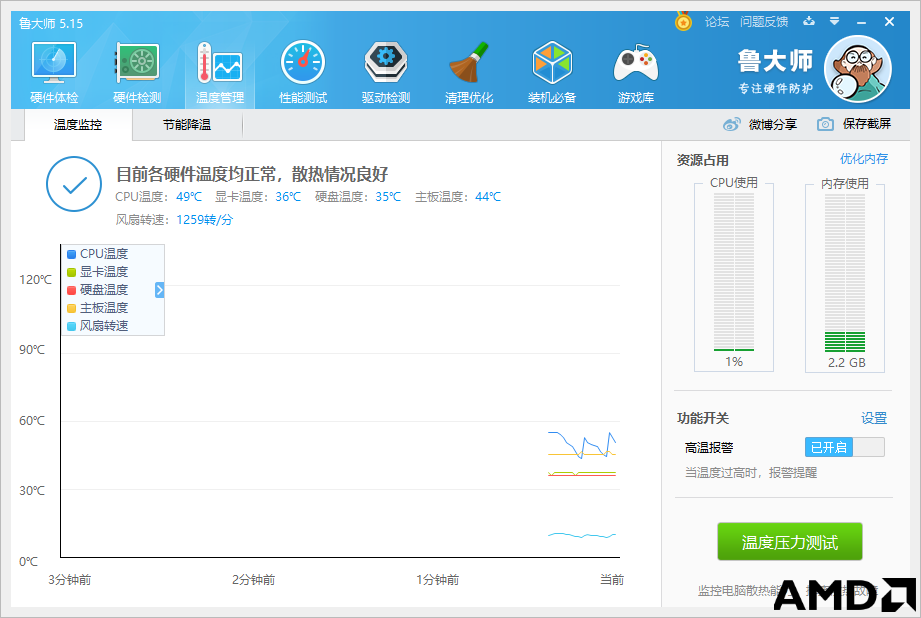The image size is (921, 618).
Task: Start the 温度压力测试 stress test
Action: pyautogui.click(x=789, y=542)
